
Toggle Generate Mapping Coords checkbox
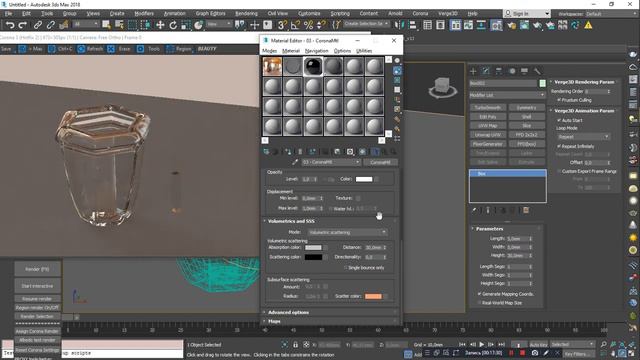pyautogui.click(x=479, y=294)
